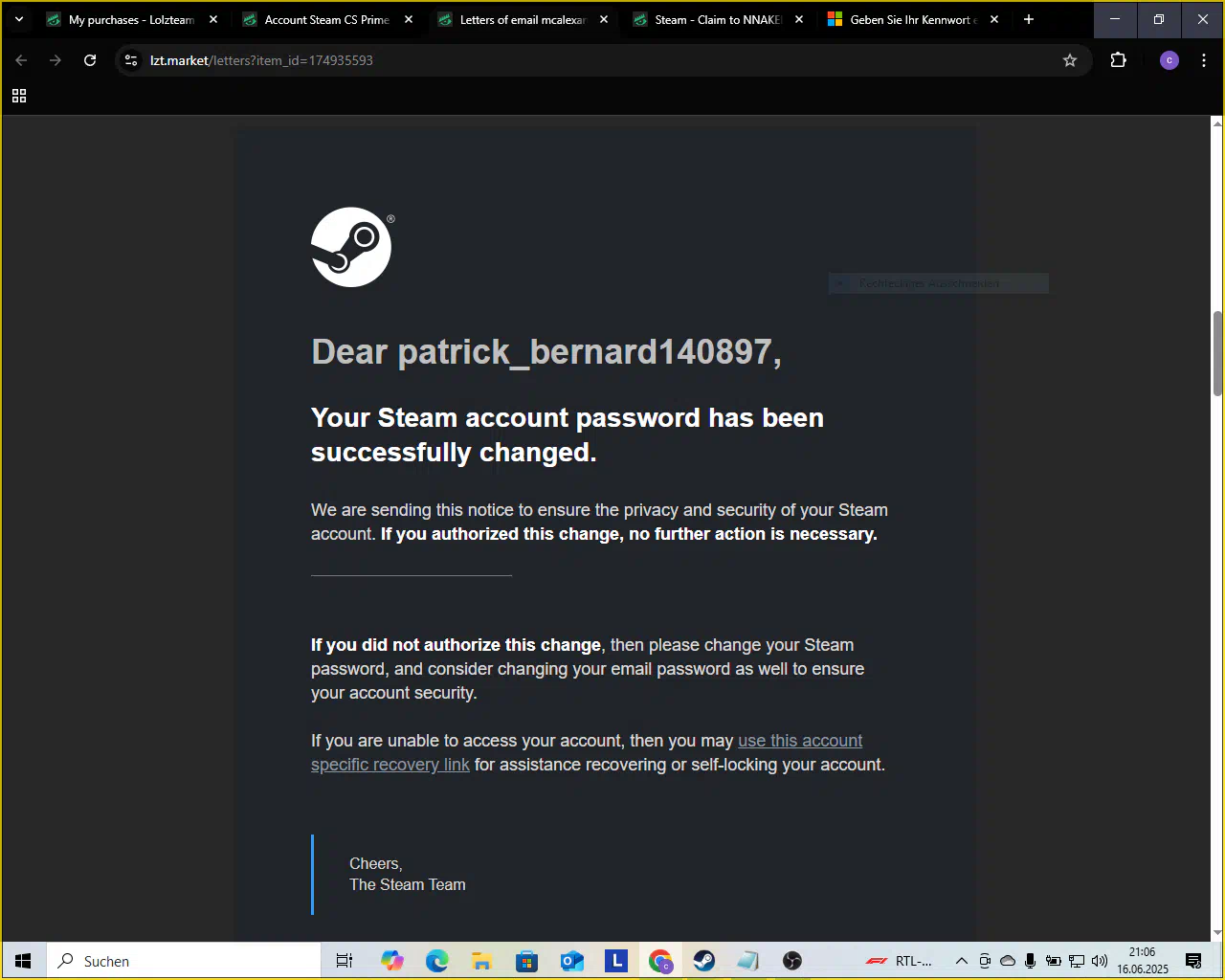This screenshot has width=1225, height=980.
Task: Click the Chrome taskbar icon
Action: [660, 961]
